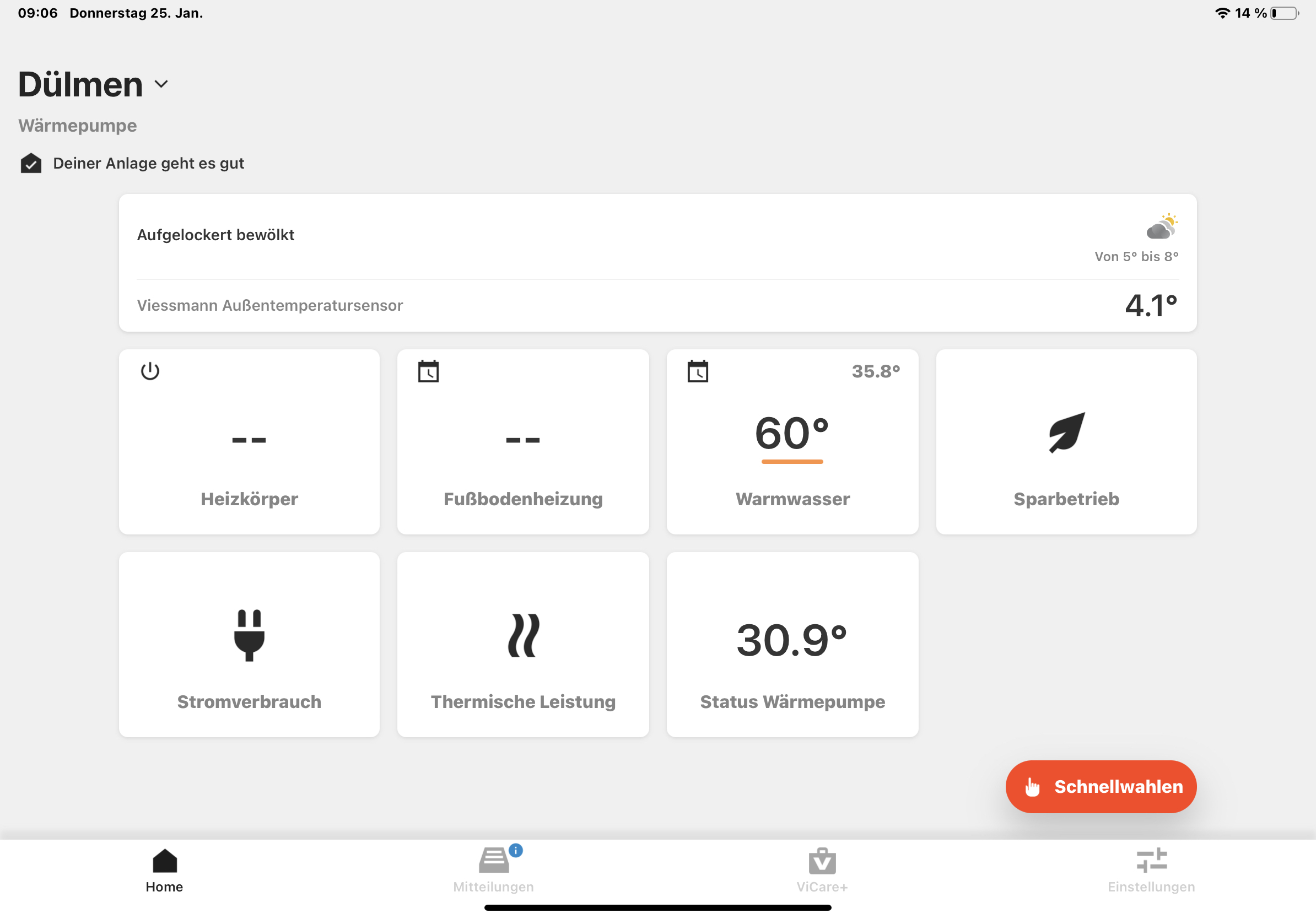Switch to the Mitteilungen tab label
This screenshot has width=1316, height=919.
tap(494, 887)
